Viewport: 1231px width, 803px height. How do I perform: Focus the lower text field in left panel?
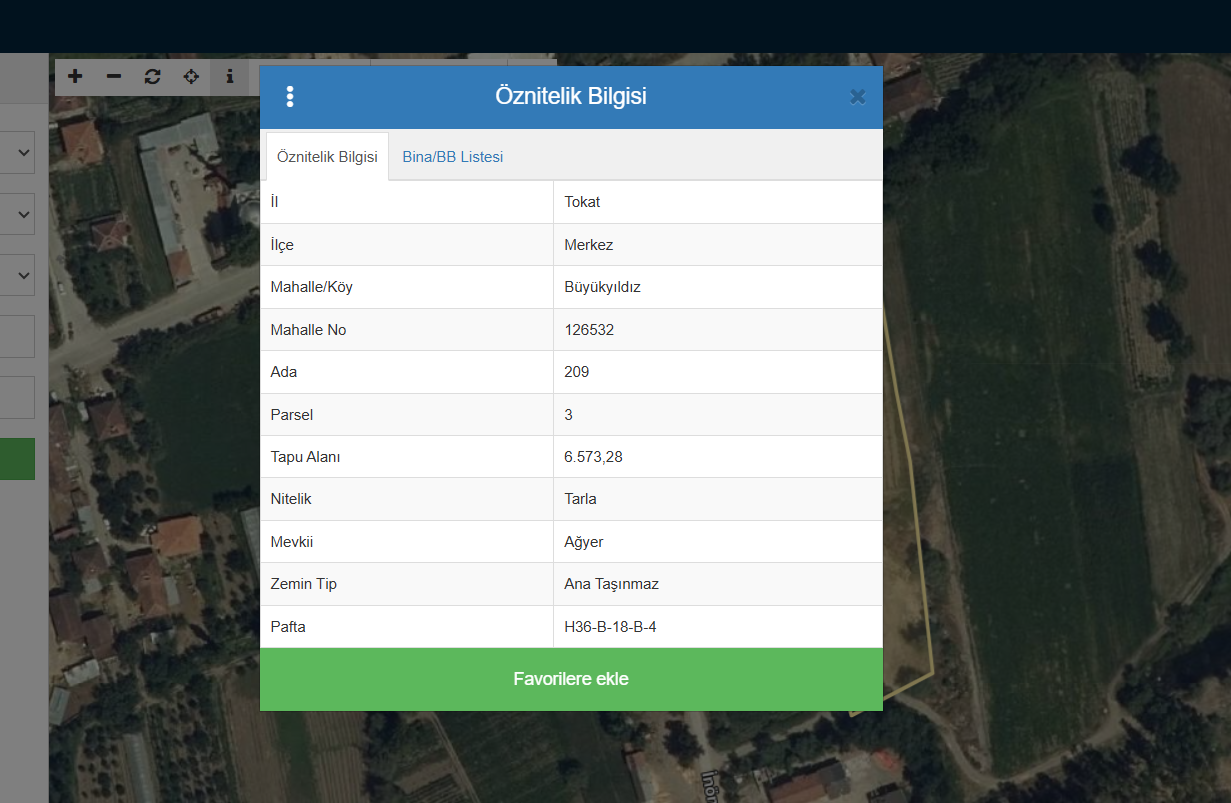16,397
